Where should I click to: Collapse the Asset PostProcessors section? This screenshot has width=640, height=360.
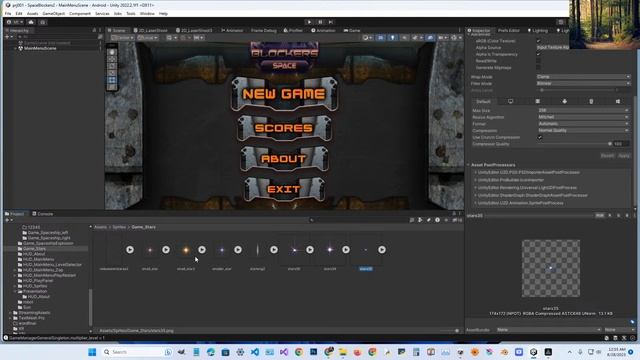pos(468,165)
